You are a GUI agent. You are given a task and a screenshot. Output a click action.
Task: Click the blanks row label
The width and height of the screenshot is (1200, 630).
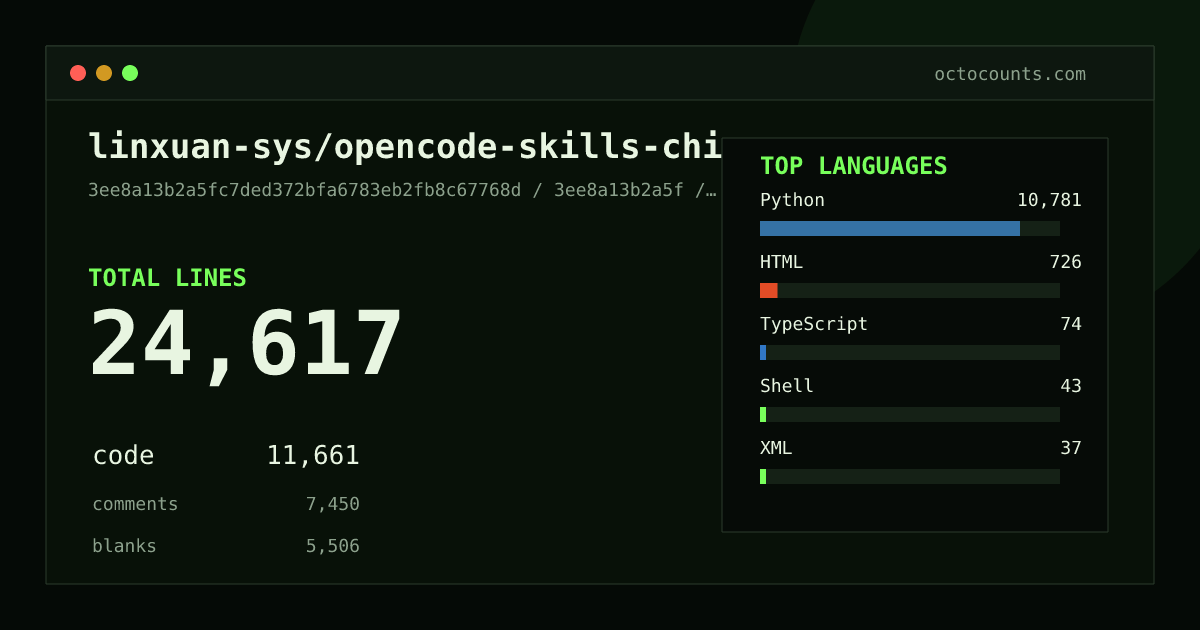124,546
